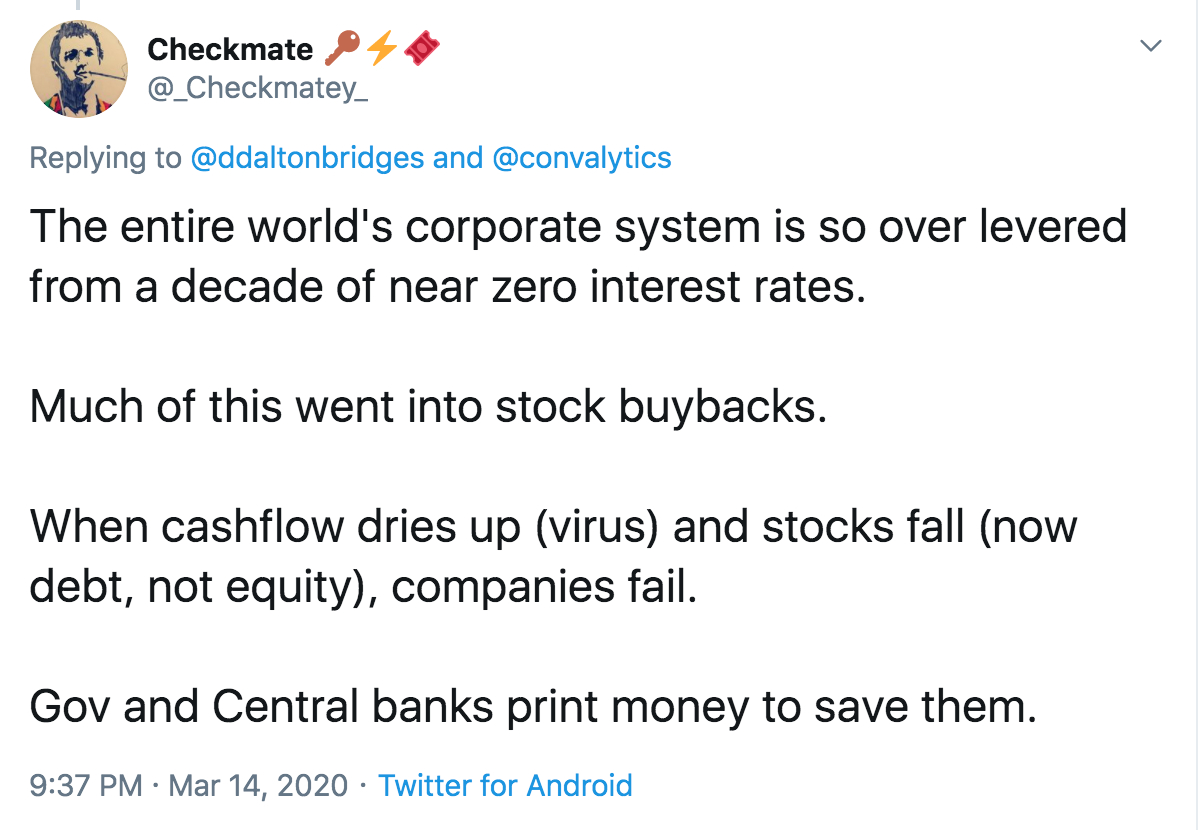
Task: Click the "Replying to" label
Action: 105,158
